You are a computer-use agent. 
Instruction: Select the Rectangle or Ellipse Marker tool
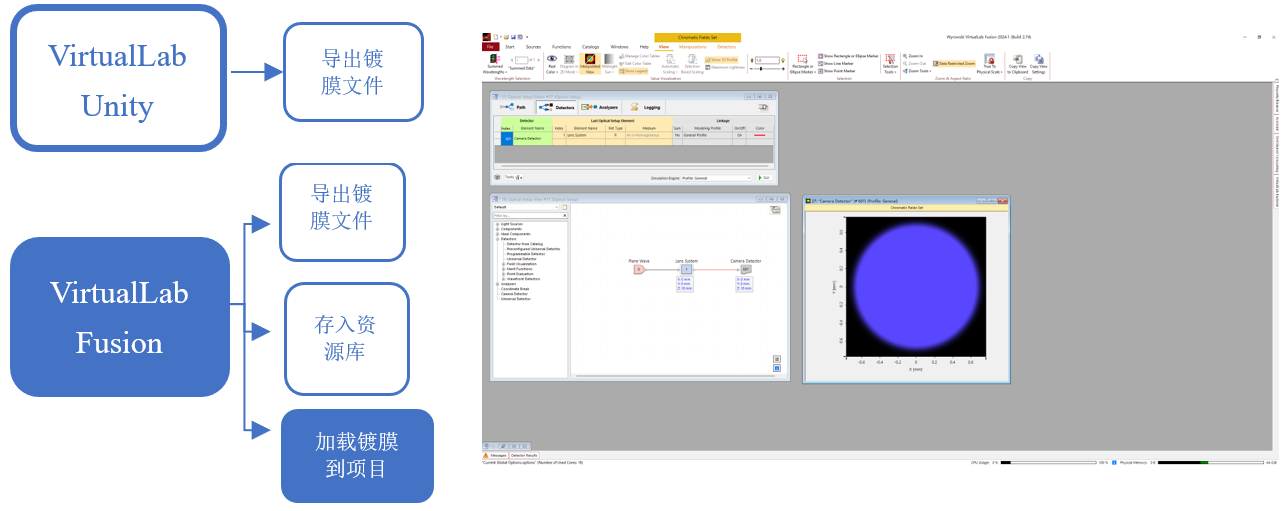(x=802, y=65)
